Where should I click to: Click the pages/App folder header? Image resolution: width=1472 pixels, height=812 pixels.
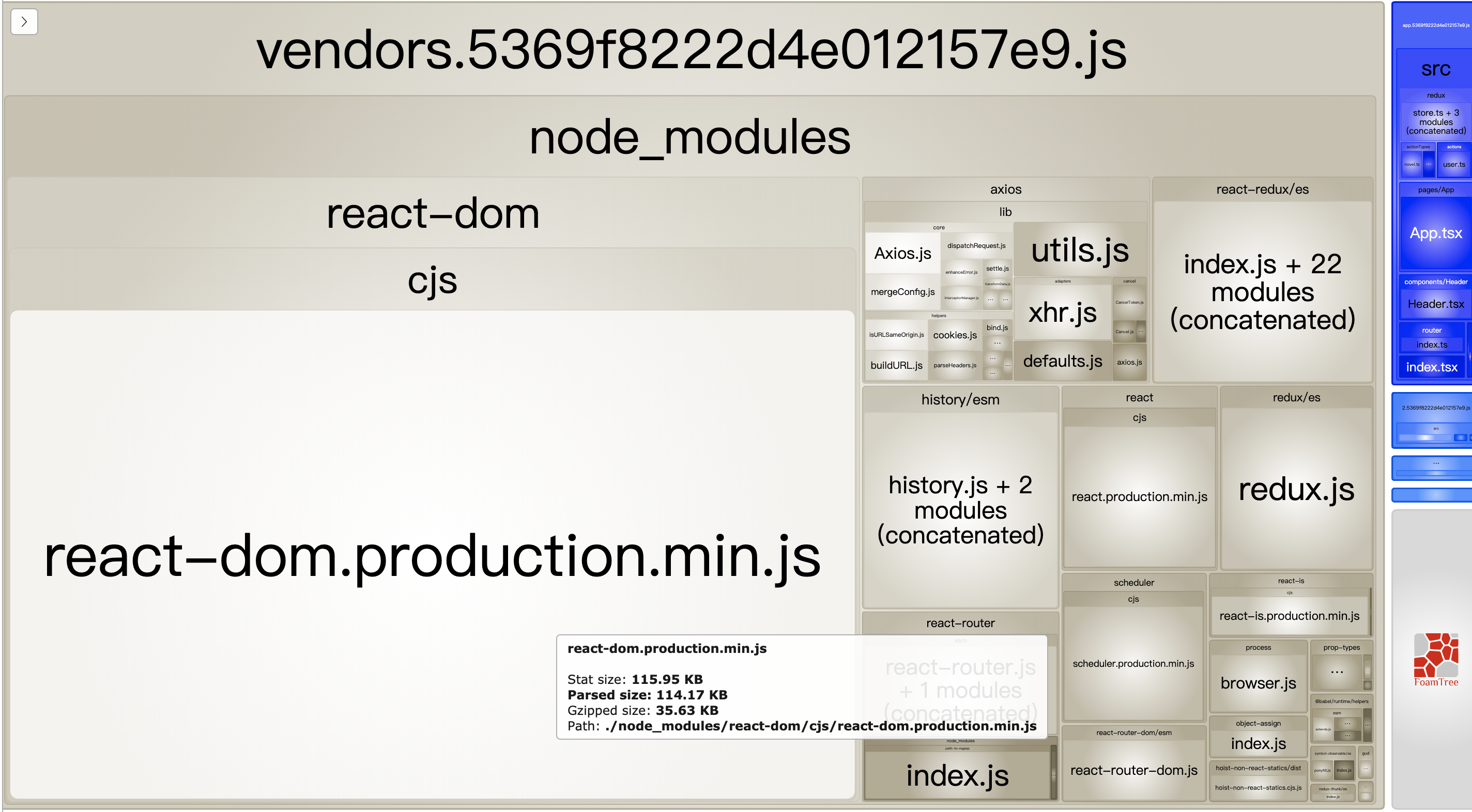tap(1435, 190)
